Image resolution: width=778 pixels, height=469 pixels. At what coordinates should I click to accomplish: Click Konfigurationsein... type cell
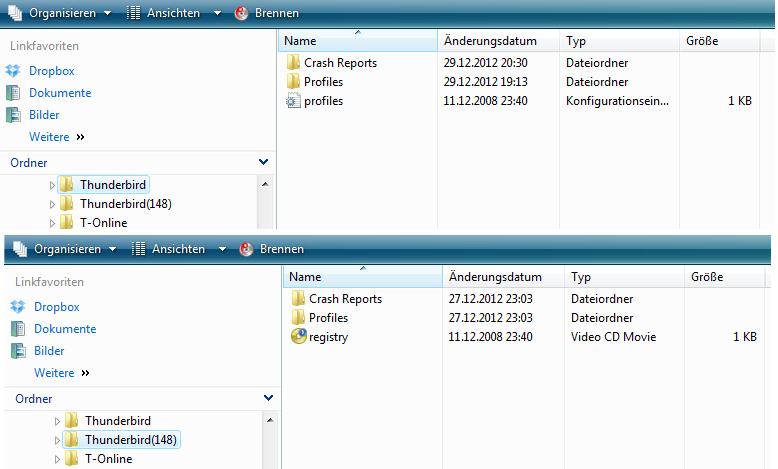(x=617, y=101)
